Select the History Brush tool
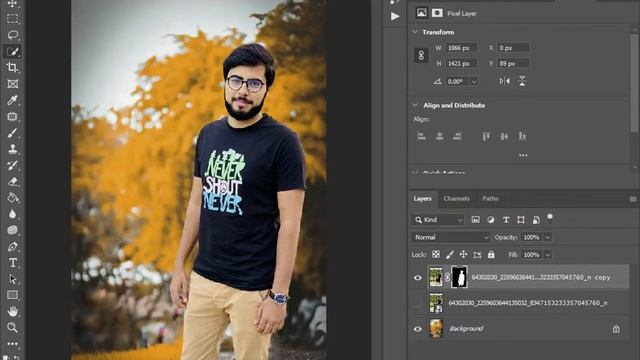 [x=13, y=165]
